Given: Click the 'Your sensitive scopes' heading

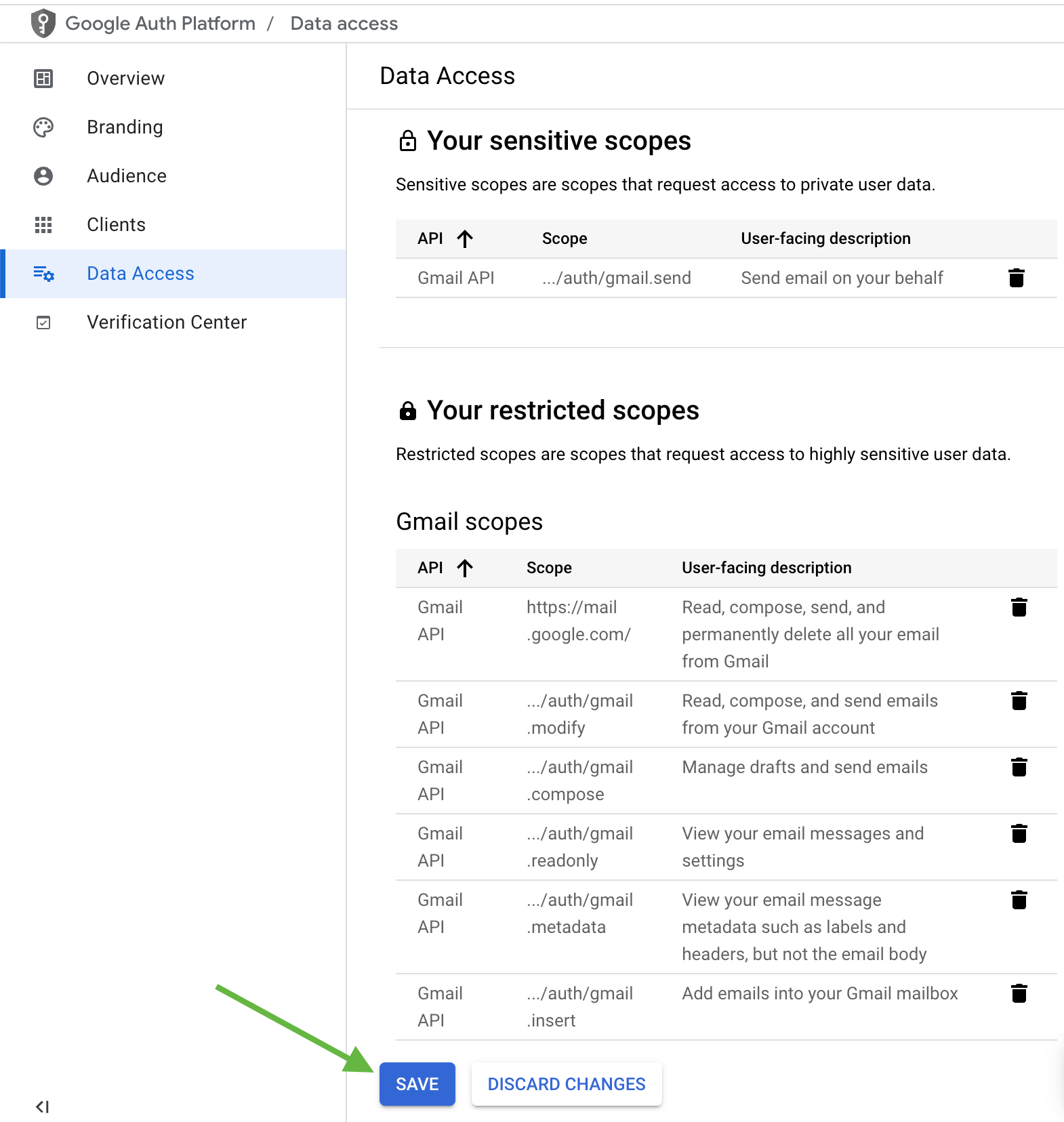Looking at the screenshot, I should coord(558,141).
